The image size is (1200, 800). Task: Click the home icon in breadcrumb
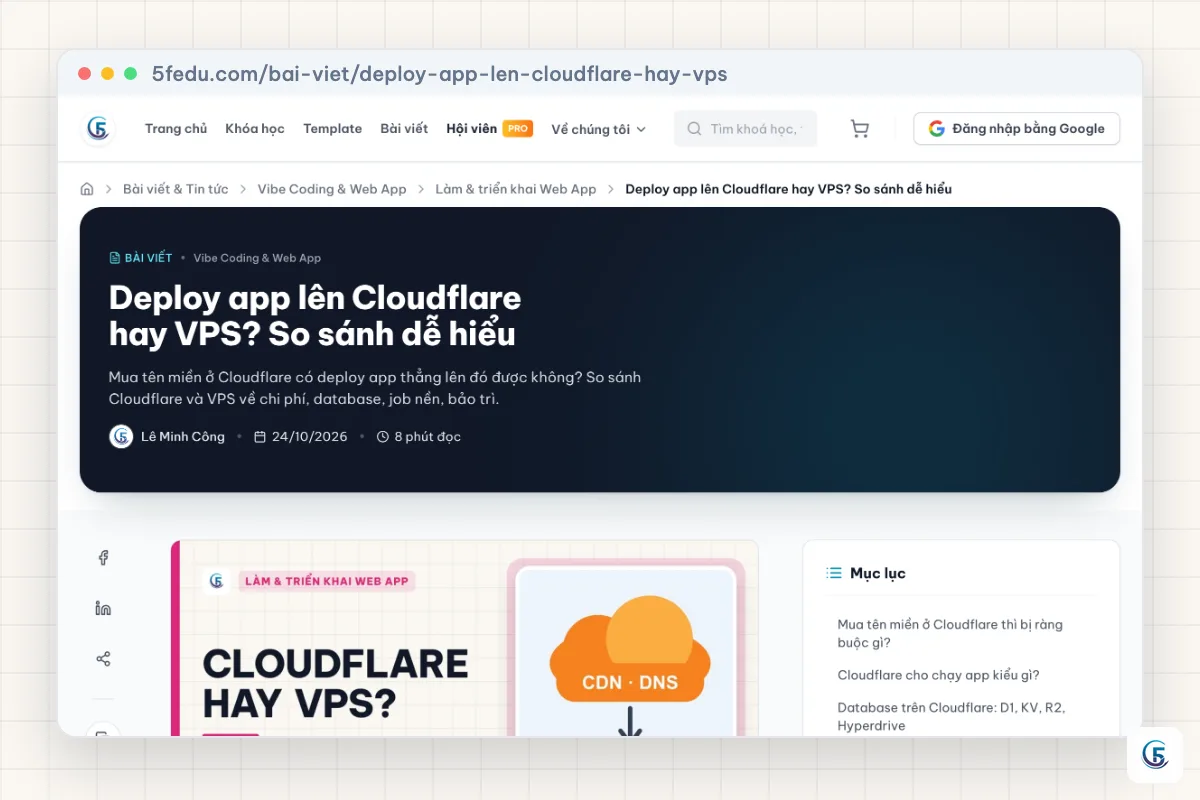coord(87,189)
